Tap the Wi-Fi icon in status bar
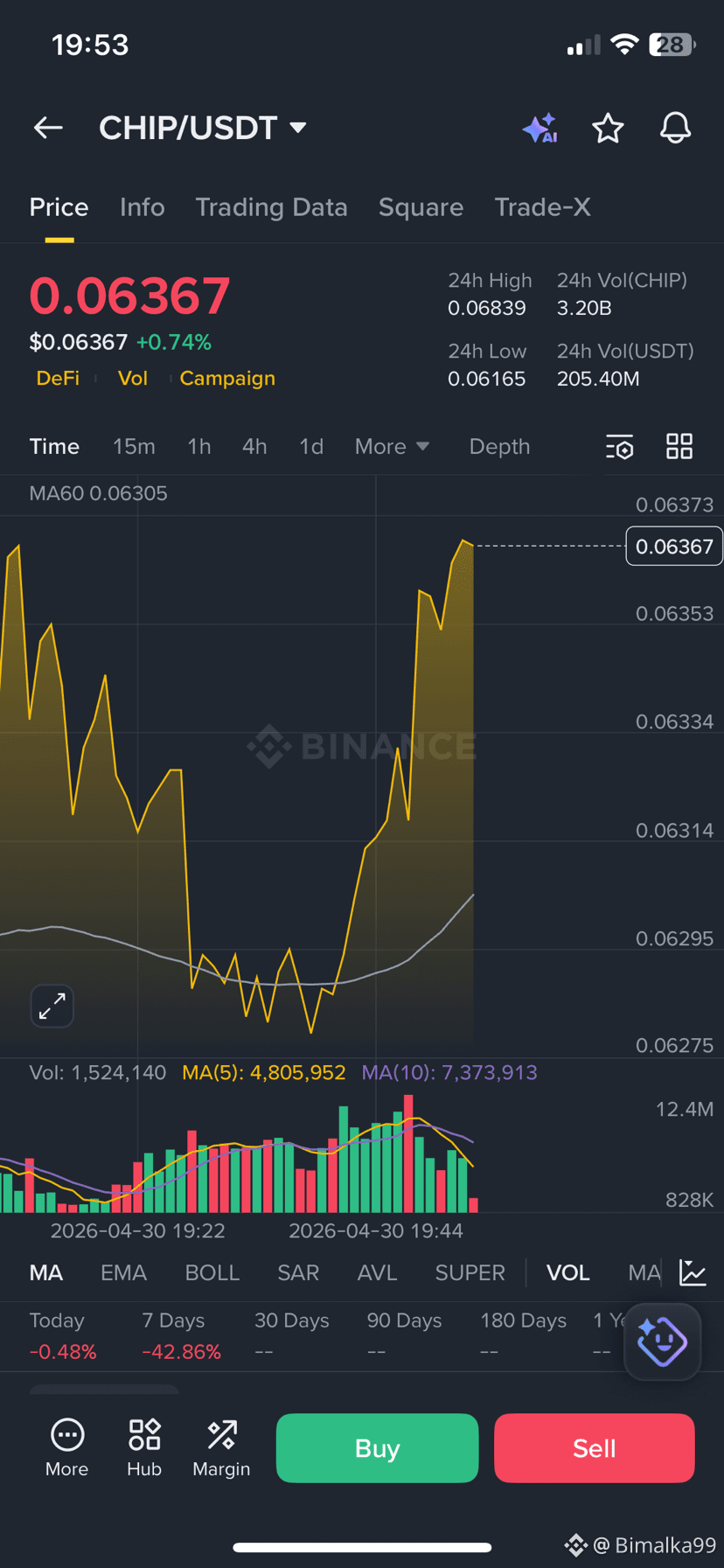724x1568 pixels. (x=624, y=45)
